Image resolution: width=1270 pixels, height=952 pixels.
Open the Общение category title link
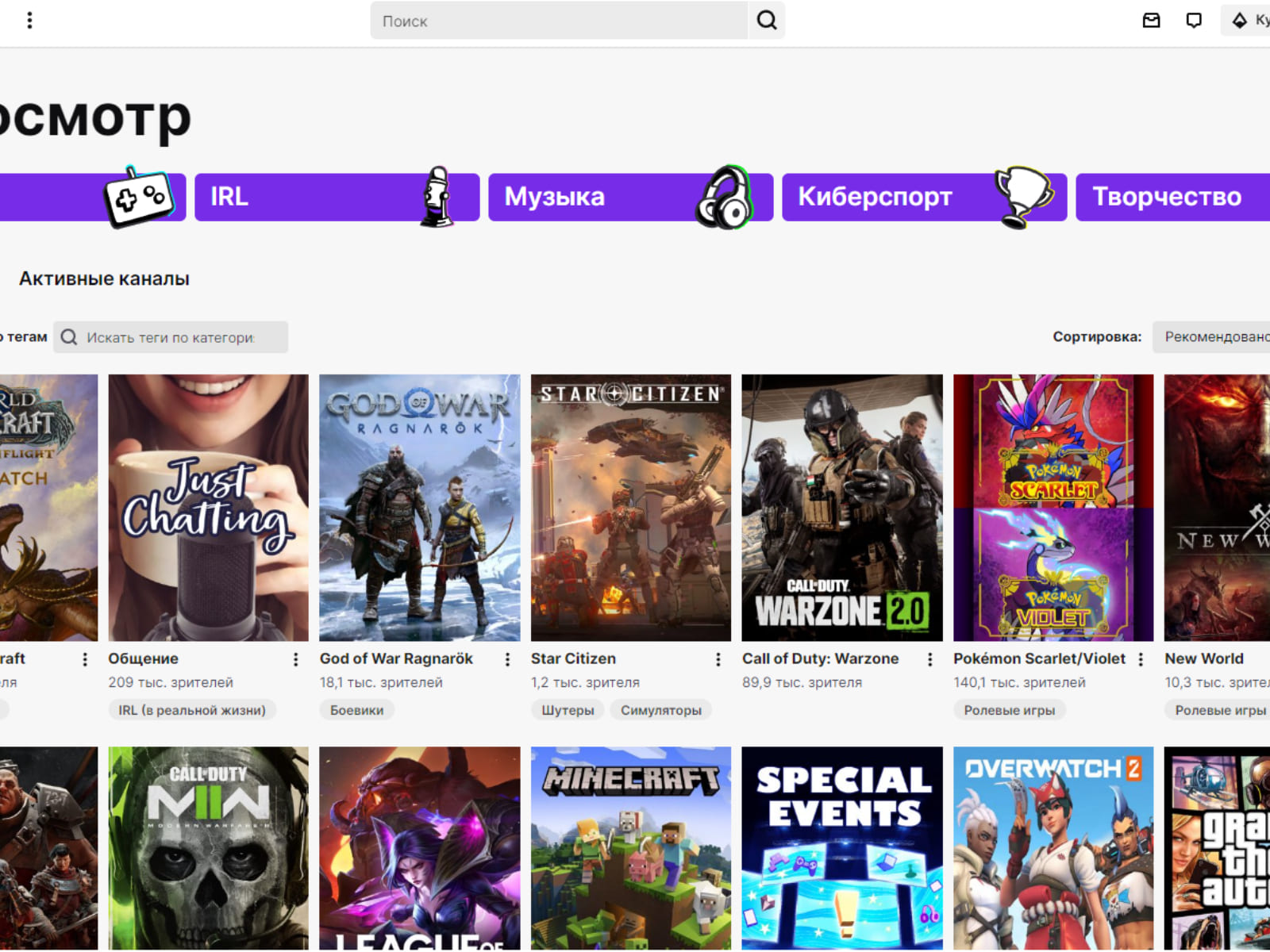(x=144, y=658)
